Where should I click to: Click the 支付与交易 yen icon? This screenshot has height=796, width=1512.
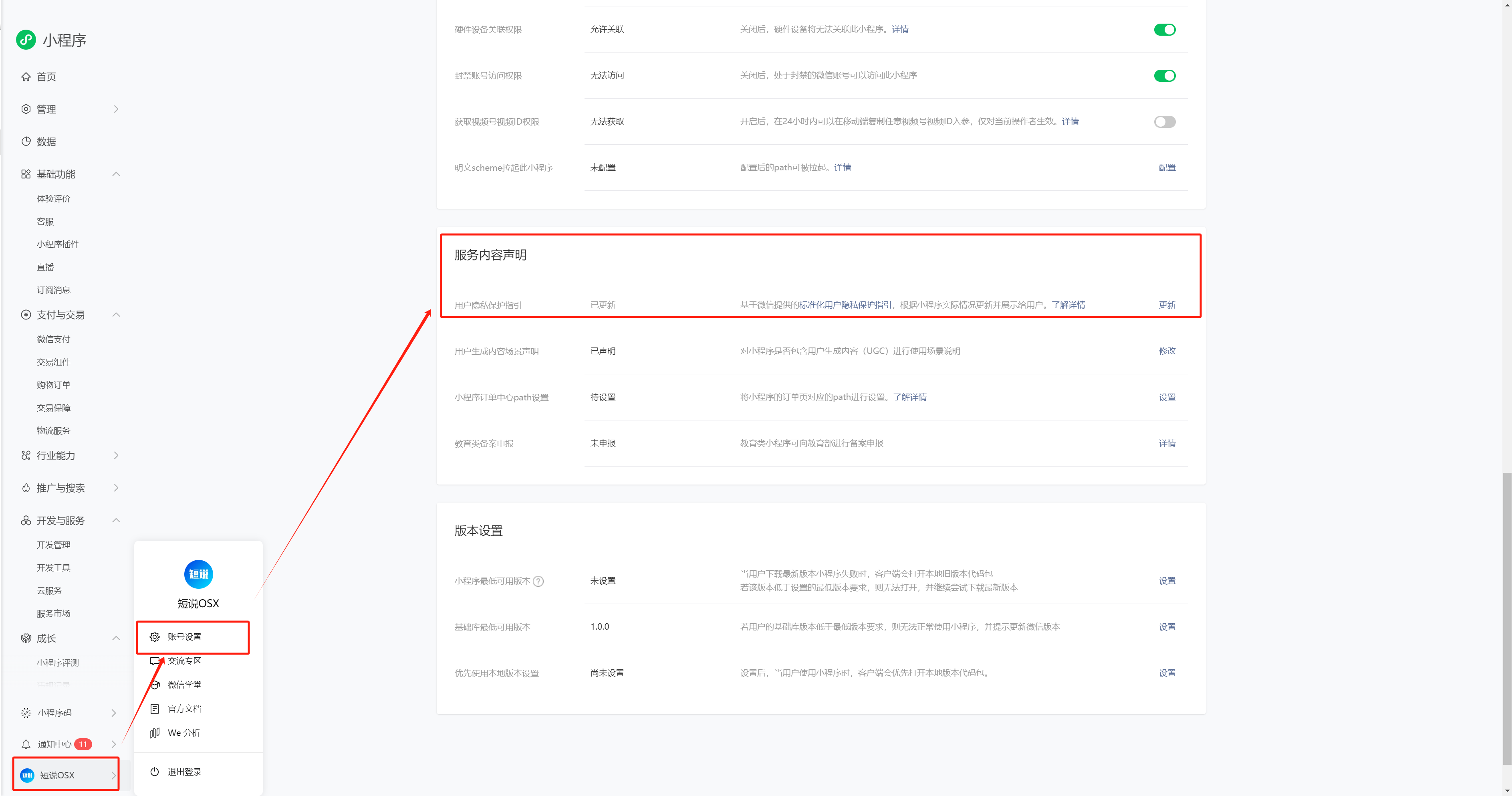pos(26,315)
